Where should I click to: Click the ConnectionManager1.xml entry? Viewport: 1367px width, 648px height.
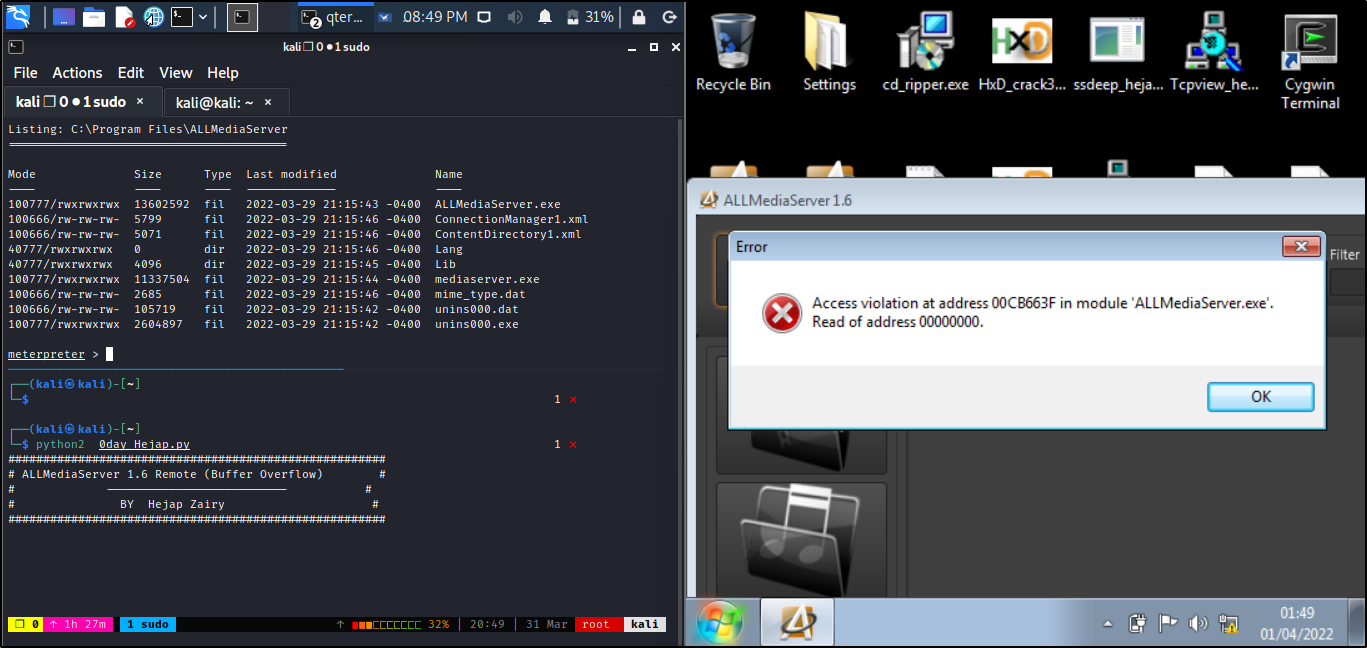[x=512, y=219]
